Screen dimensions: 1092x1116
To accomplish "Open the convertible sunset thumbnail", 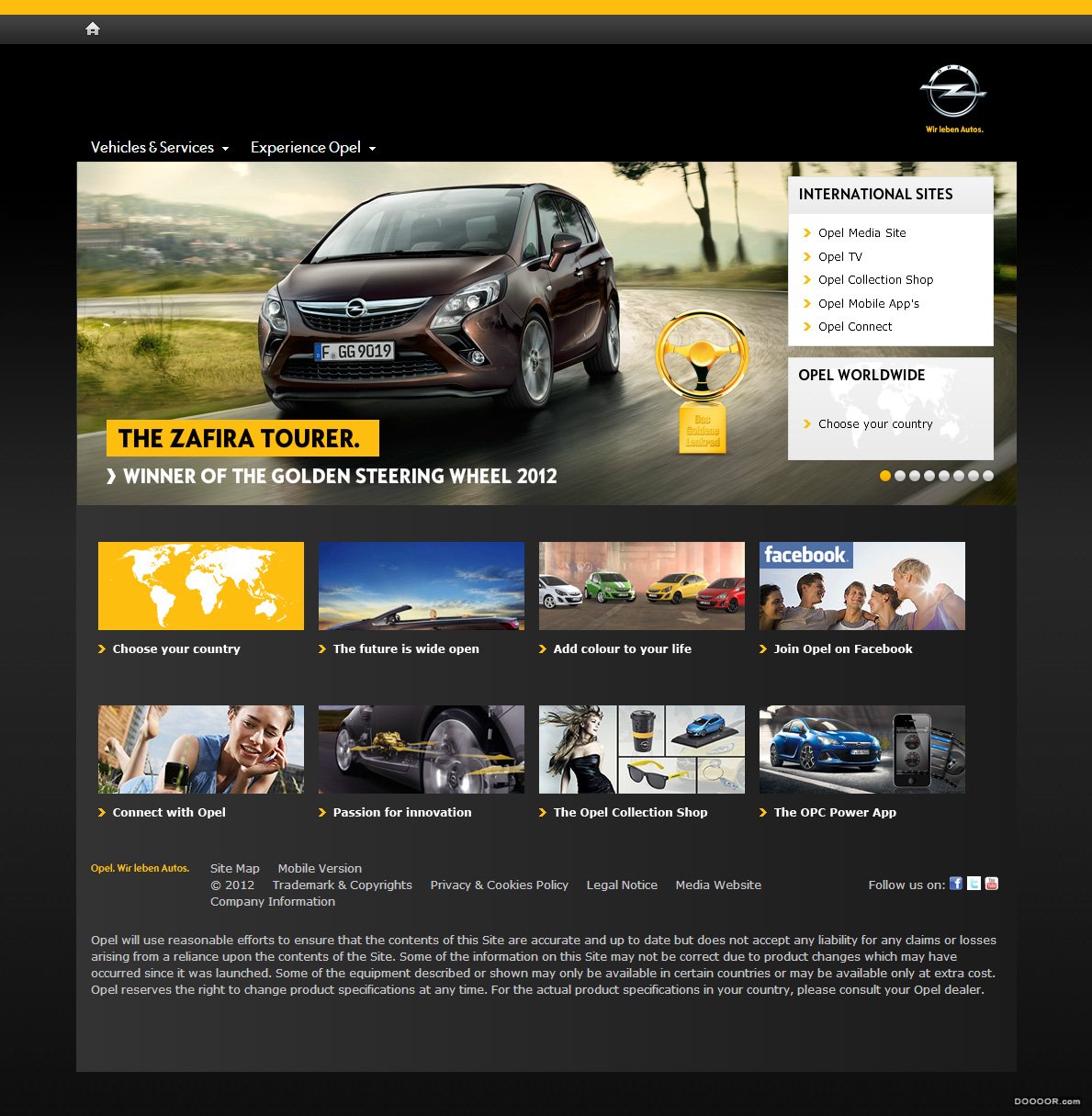I will tap(422, 586).
